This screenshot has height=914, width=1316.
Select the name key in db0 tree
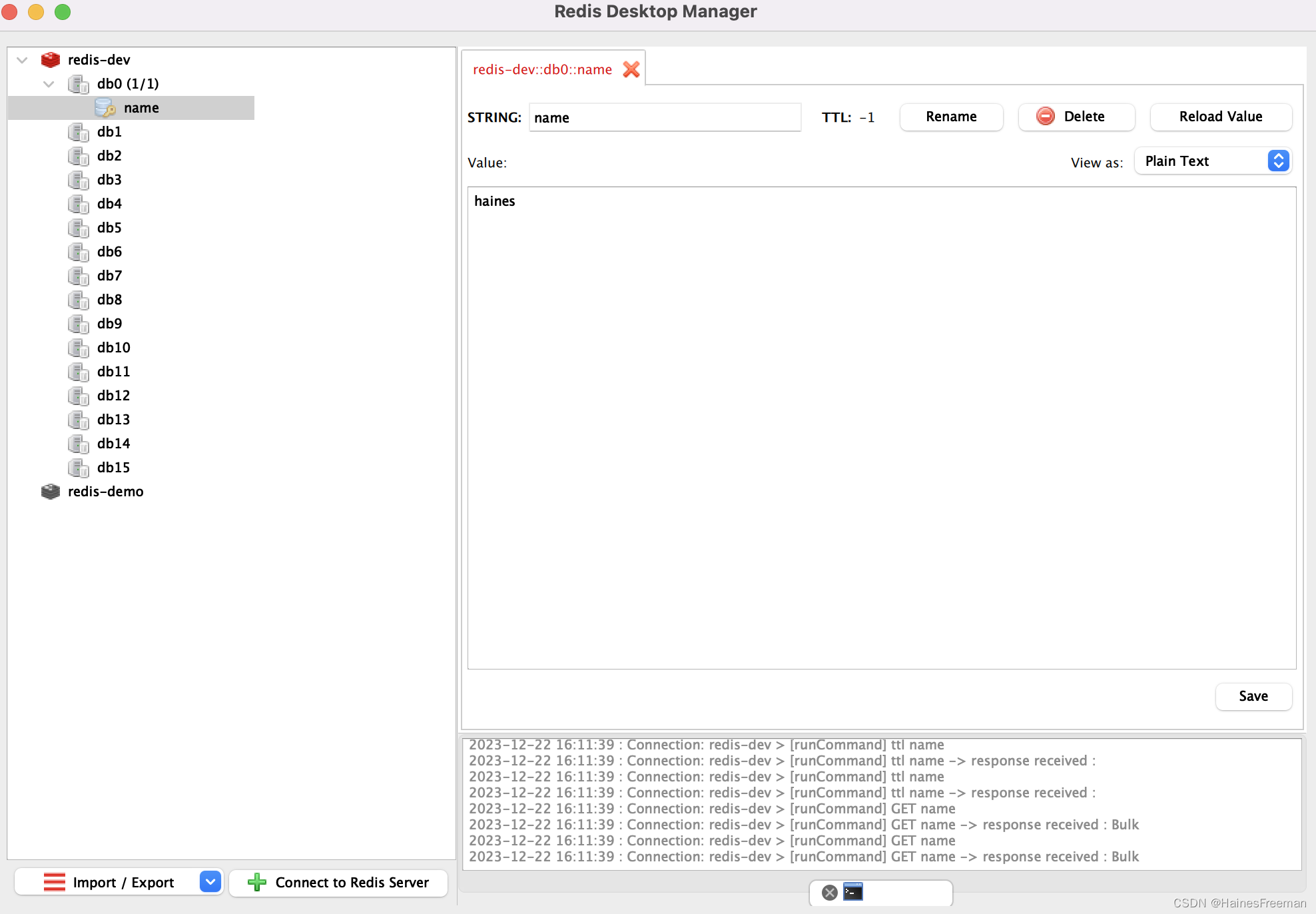click(x=140, y=108)
